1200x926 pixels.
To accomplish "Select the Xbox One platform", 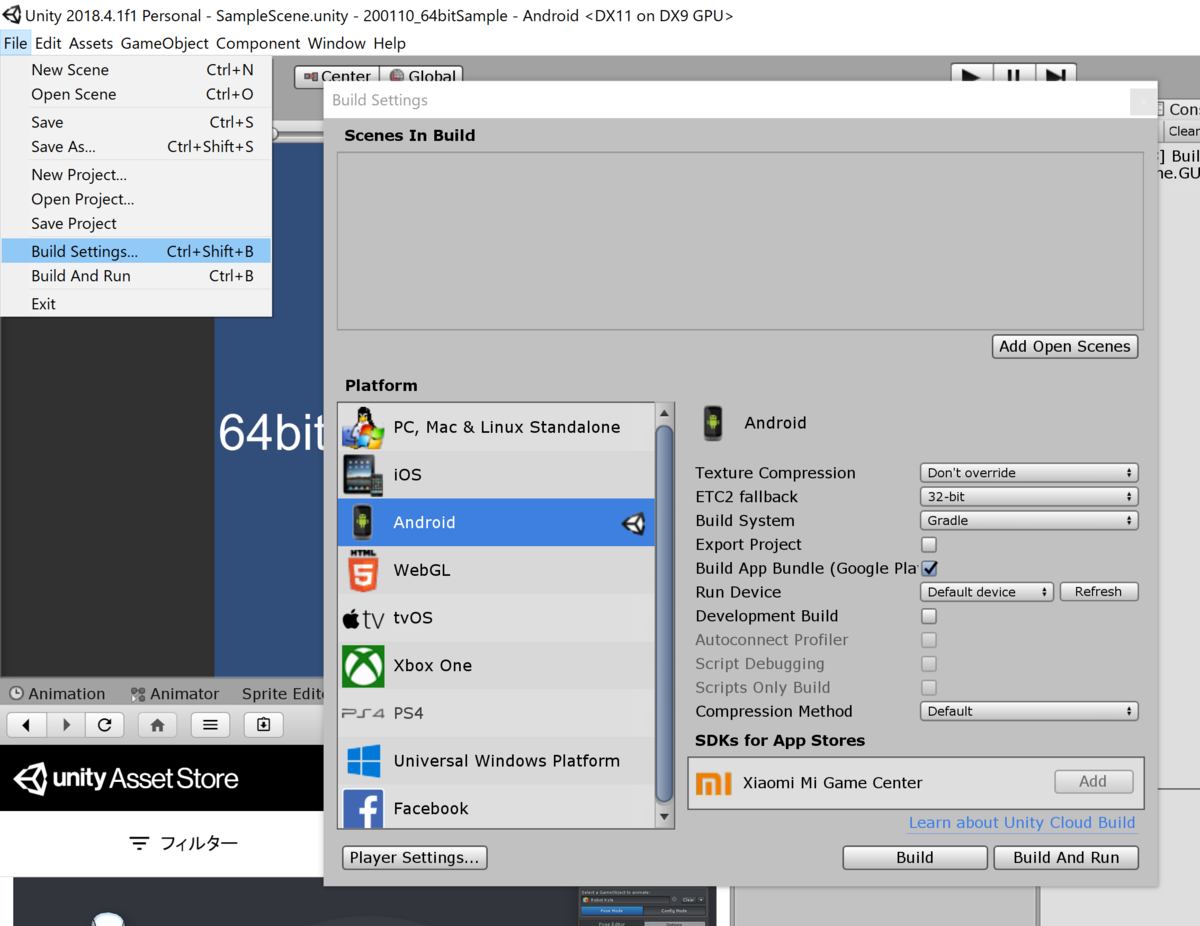I will [x=496, y=665].
